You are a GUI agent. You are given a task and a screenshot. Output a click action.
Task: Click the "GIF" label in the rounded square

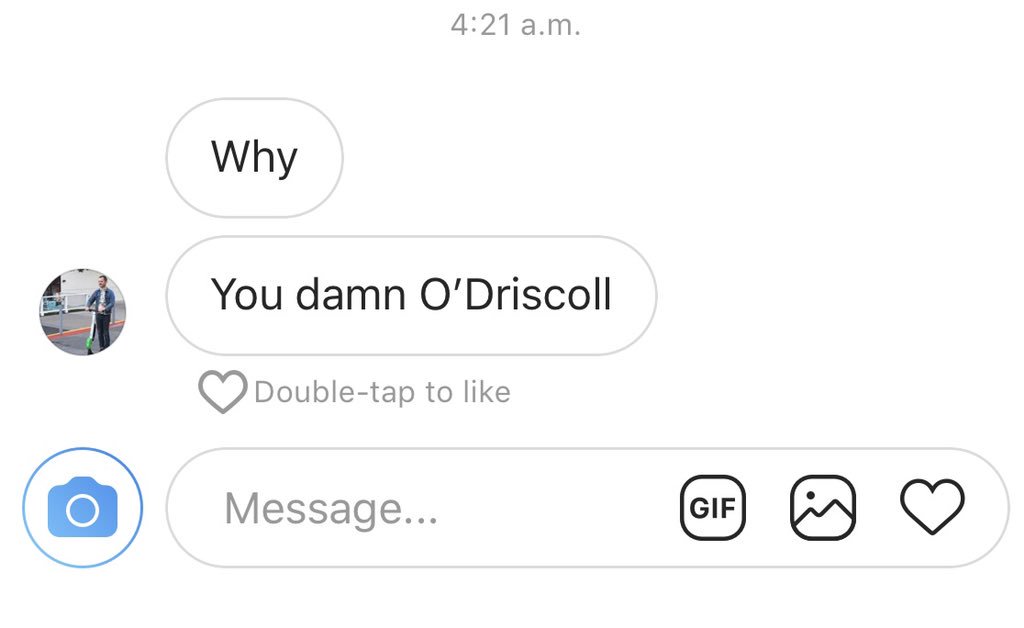712,508
